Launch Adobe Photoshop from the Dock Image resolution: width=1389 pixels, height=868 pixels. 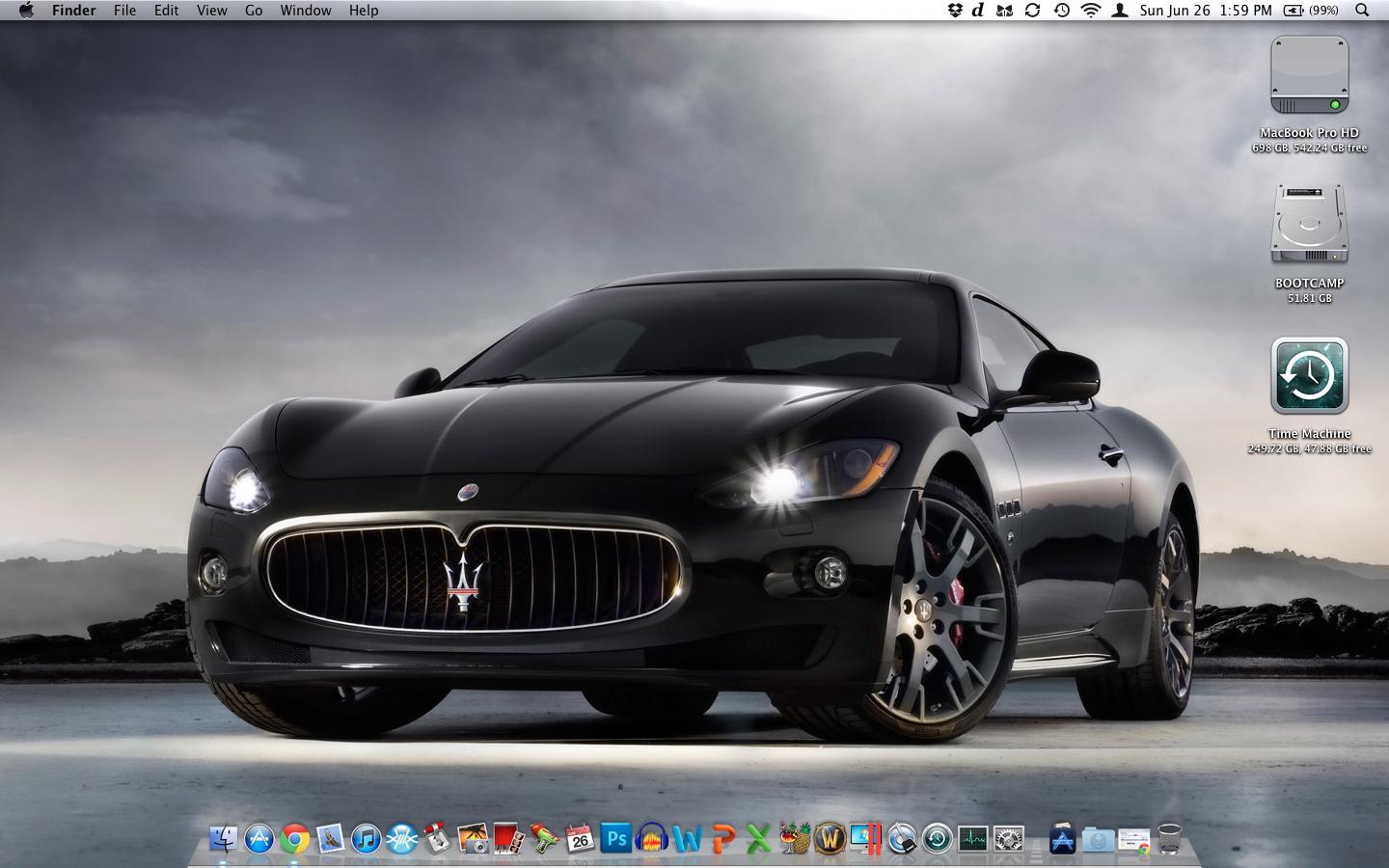pos(615,838)
